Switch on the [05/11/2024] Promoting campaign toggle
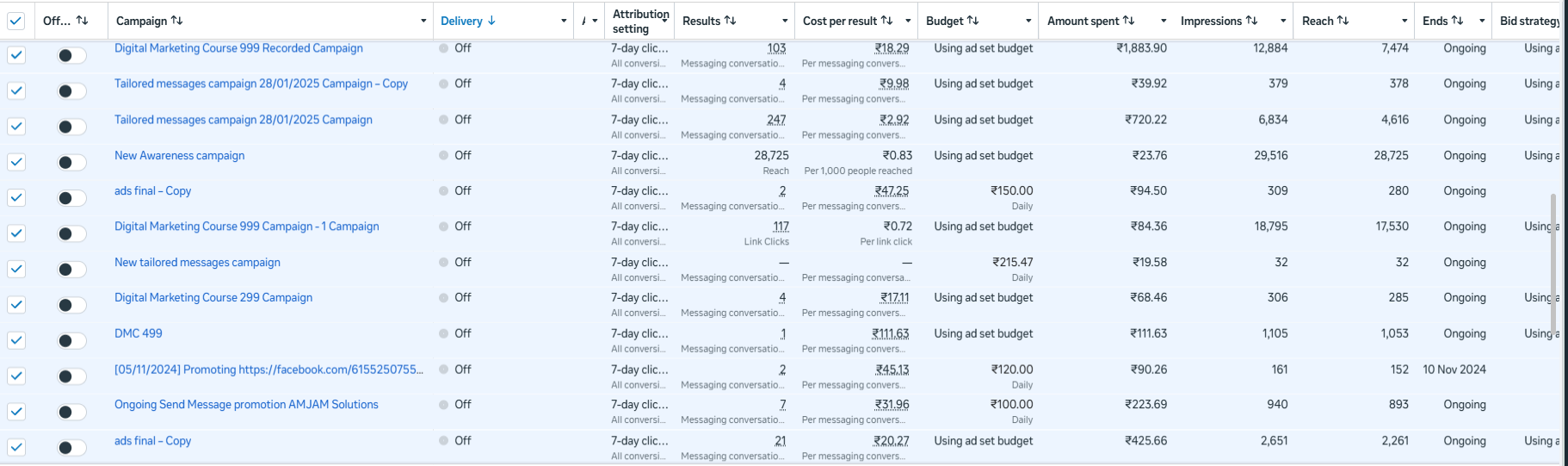 [71, 376]
